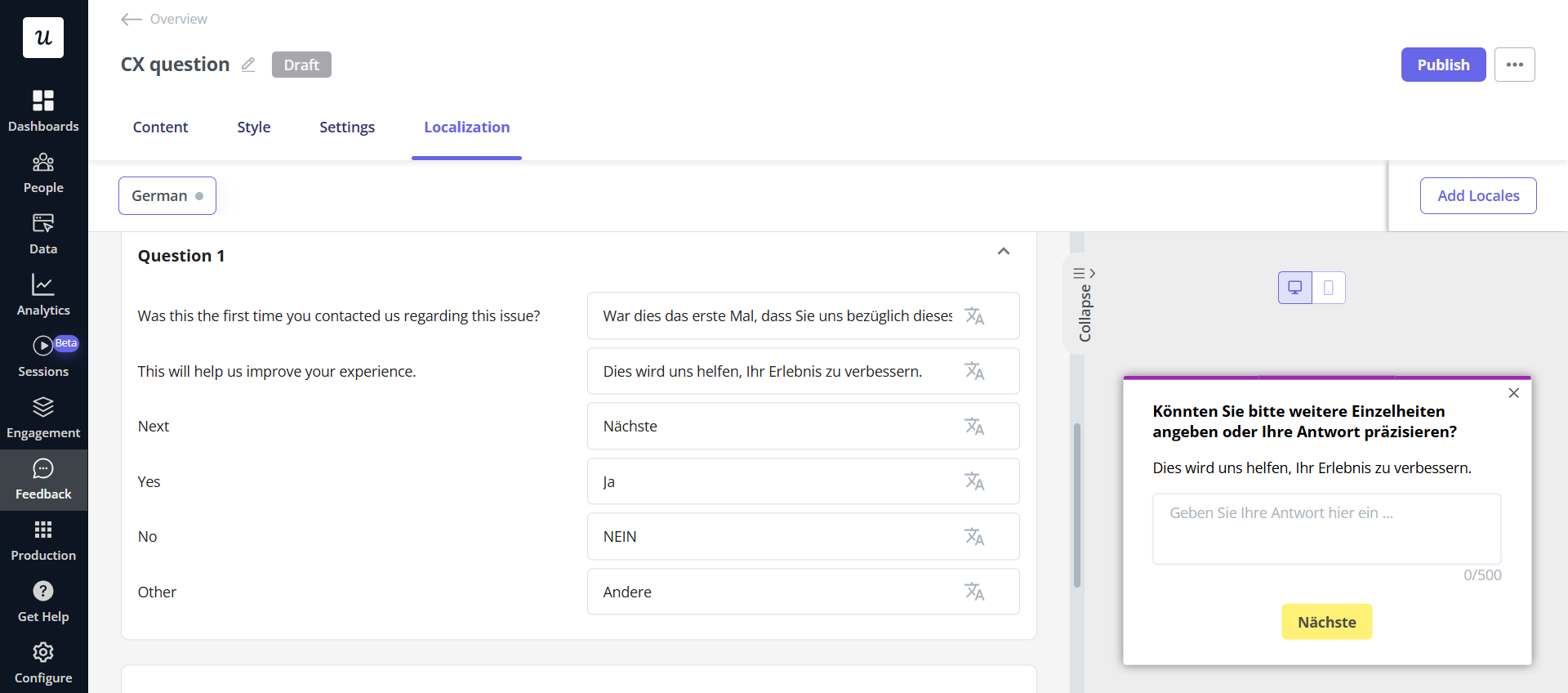Screen dimensions: 1568x693
Task: Collapse the preview side panel
Action: coord(1084,304)
